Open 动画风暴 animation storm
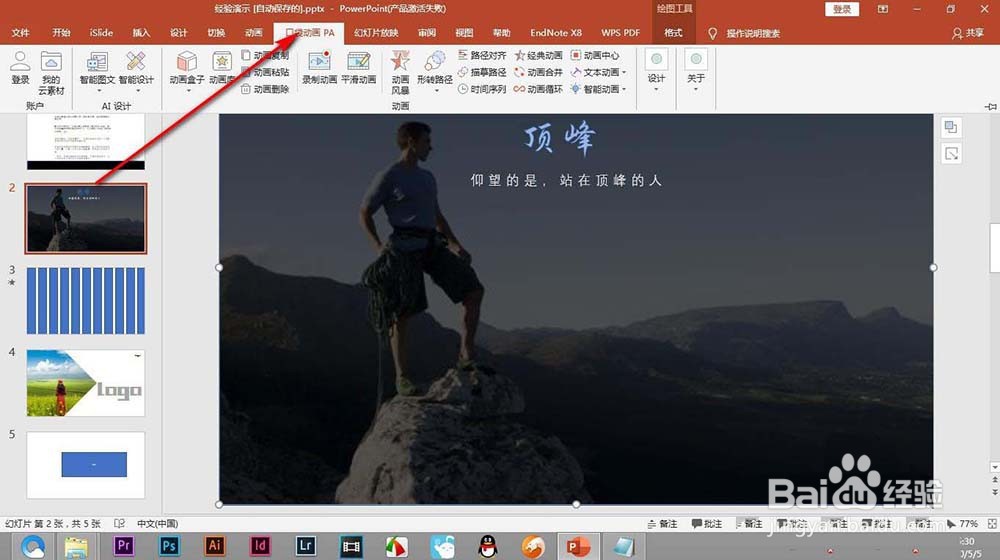 pyautogui.click(x=400, y=72)
